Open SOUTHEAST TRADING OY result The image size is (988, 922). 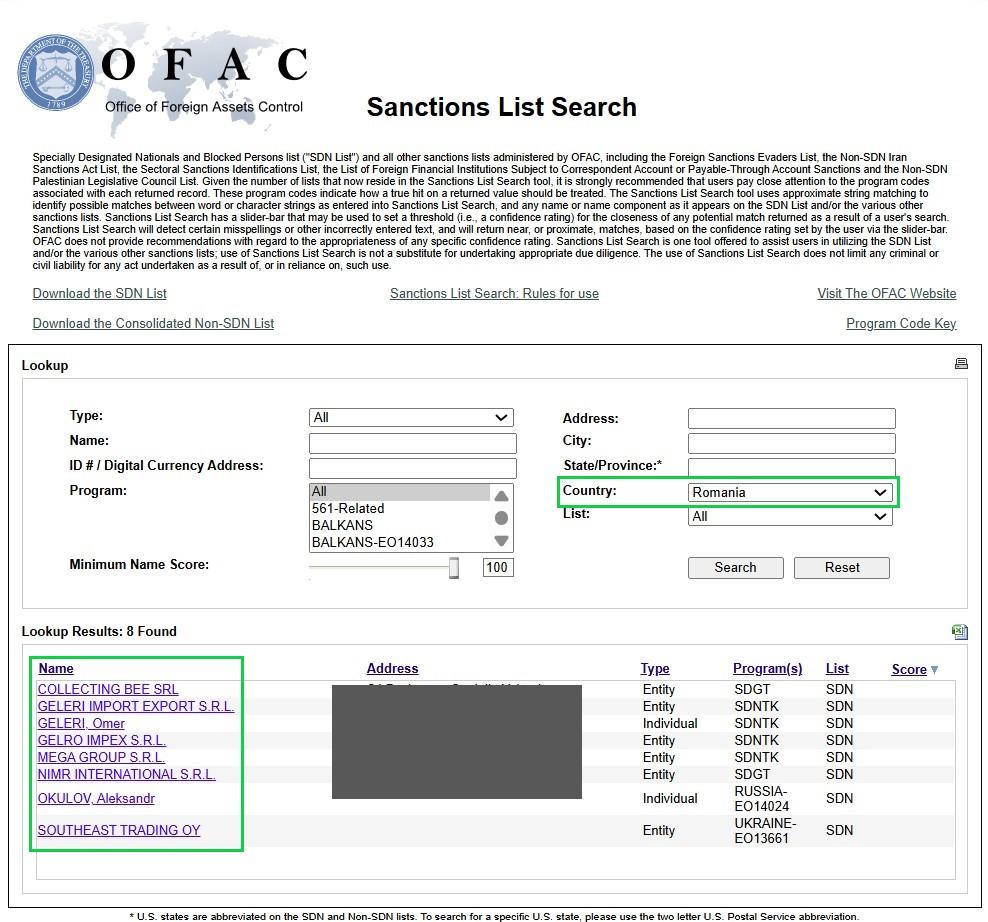coord(118,831)
